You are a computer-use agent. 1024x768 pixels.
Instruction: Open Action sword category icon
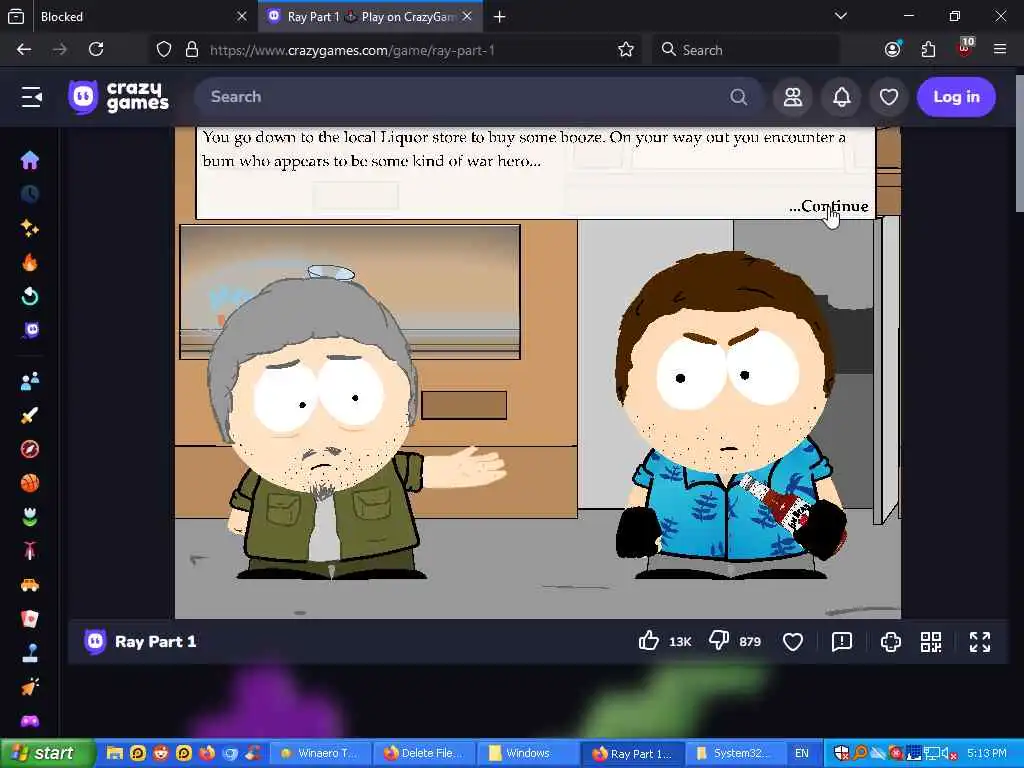(x=29, y=415)
